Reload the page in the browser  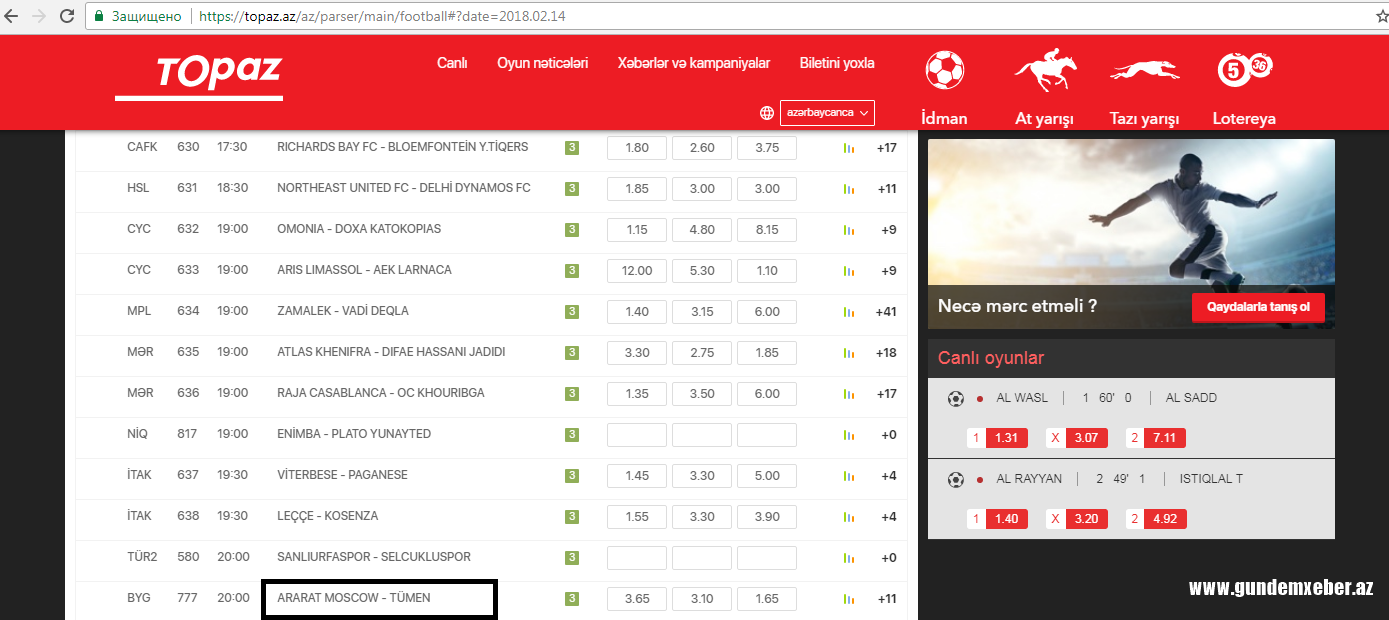coord(67,16)
